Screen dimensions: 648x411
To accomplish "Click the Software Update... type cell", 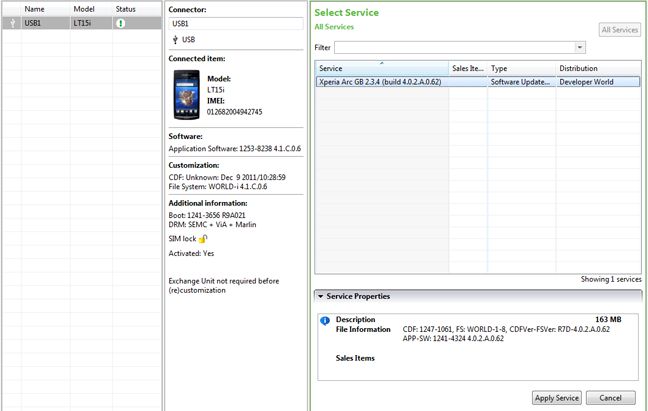I will pos(520,82).
